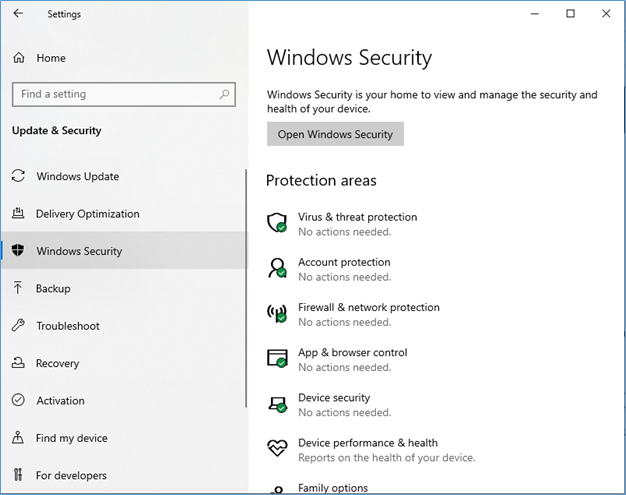Open the Activation settings page
Viewport: 626px width, 495px height.
124,400
